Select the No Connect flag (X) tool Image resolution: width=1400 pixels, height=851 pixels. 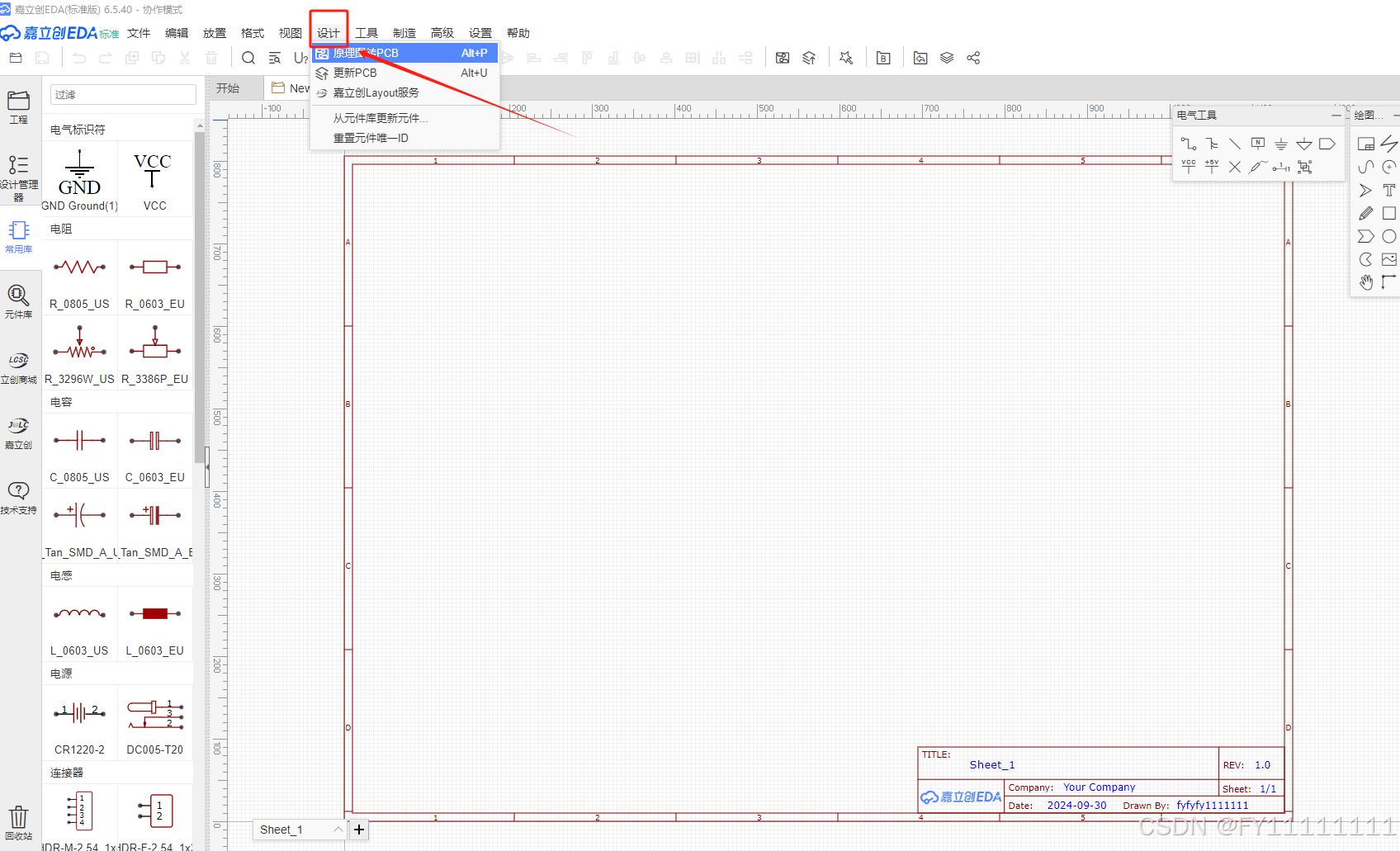click(x=1235, y=167)
